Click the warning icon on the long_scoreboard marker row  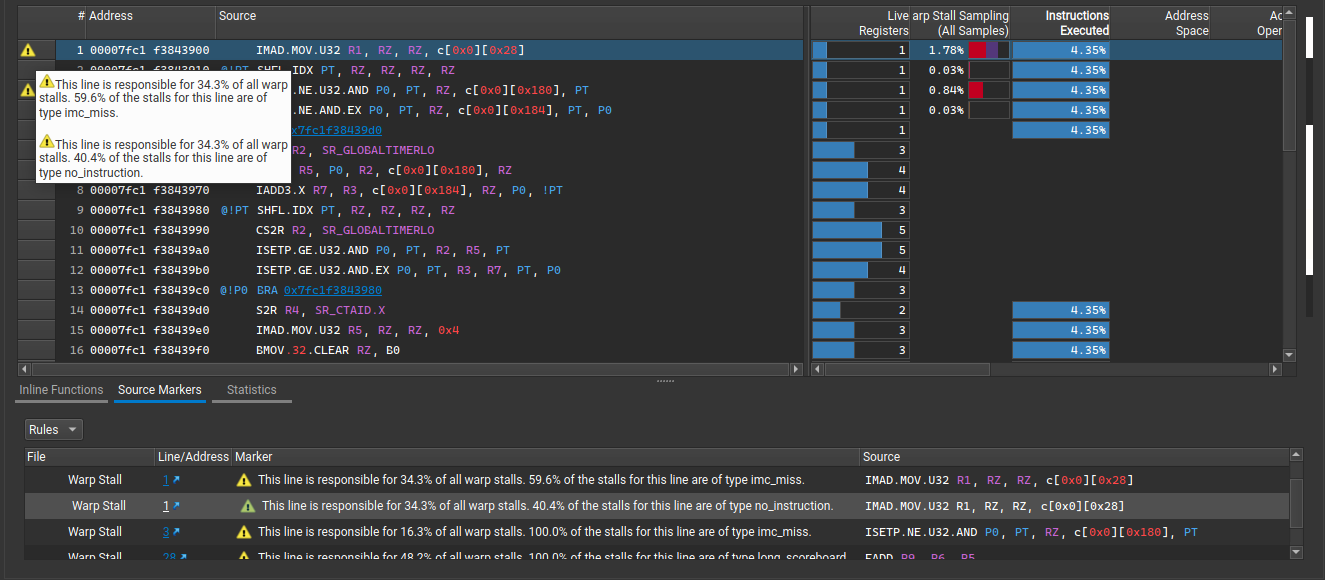[243, 557]
